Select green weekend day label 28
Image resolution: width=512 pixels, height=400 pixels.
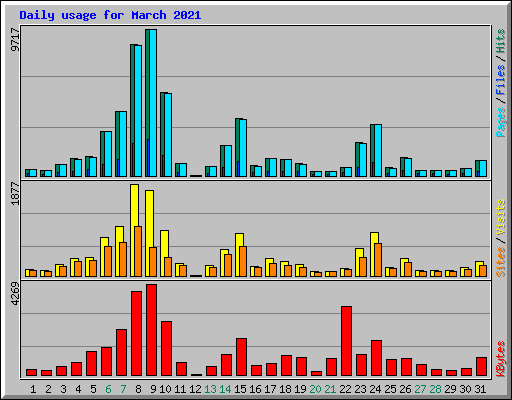435,389
